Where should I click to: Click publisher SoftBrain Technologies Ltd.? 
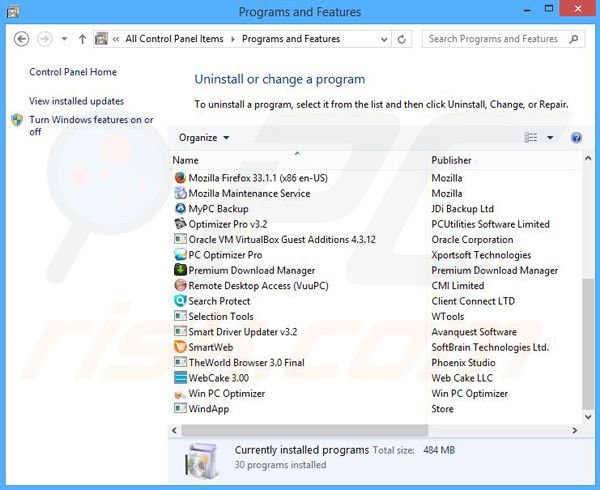click(x=490, y=347)
